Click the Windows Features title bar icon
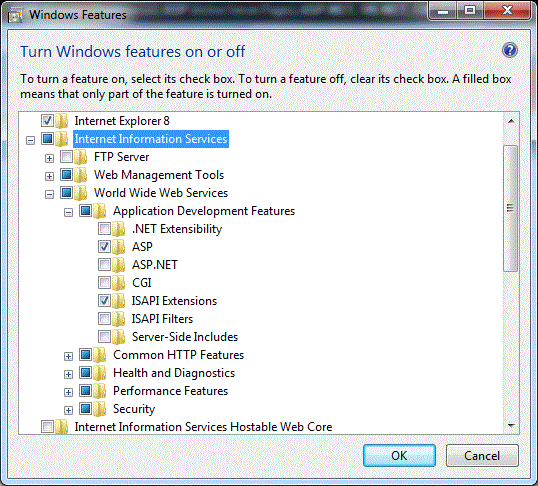This screenshot has width=538, height=486. click(15, 15)
